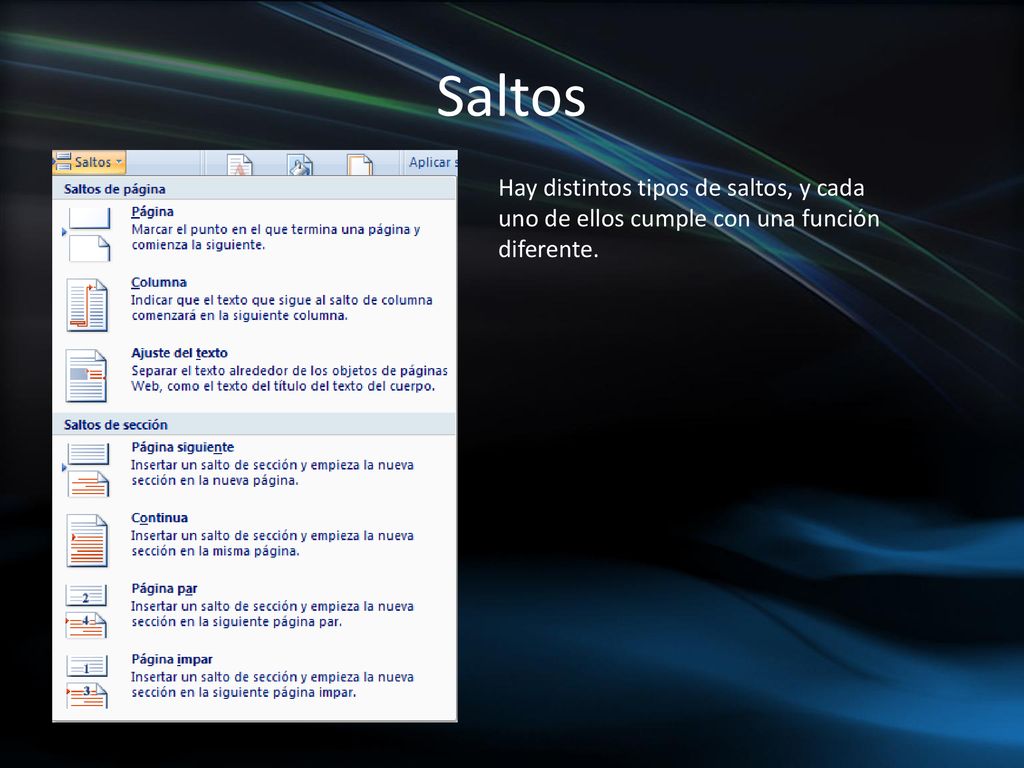Click the watermark icon in ribbon
Image resolution: width=1024 pixels, height=768 pixels.
[240, 164]
